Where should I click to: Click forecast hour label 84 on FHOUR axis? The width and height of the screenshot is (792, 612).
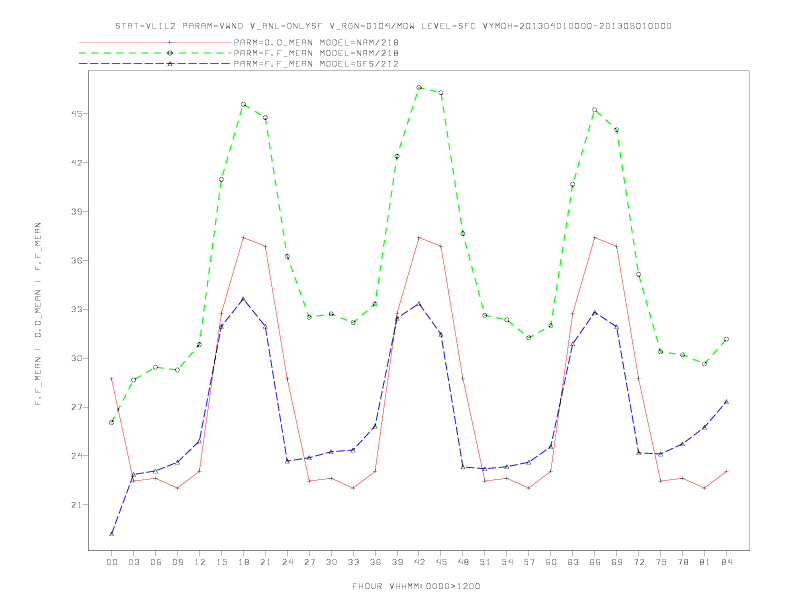tap(726, 562)
